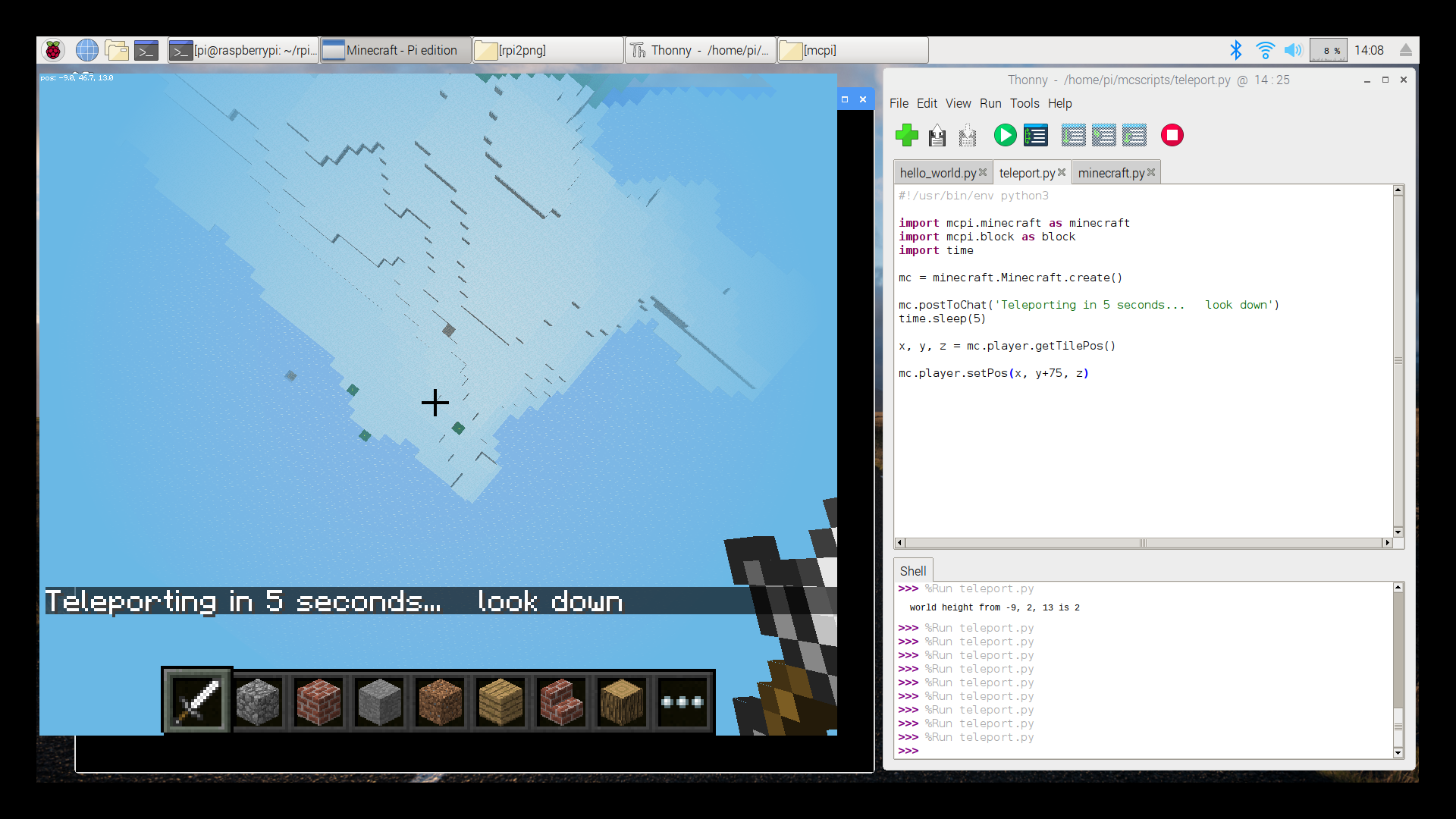Click the Raspberry Pi menu icon
This screenshot has height=819, width=1456.
(53, 50)
